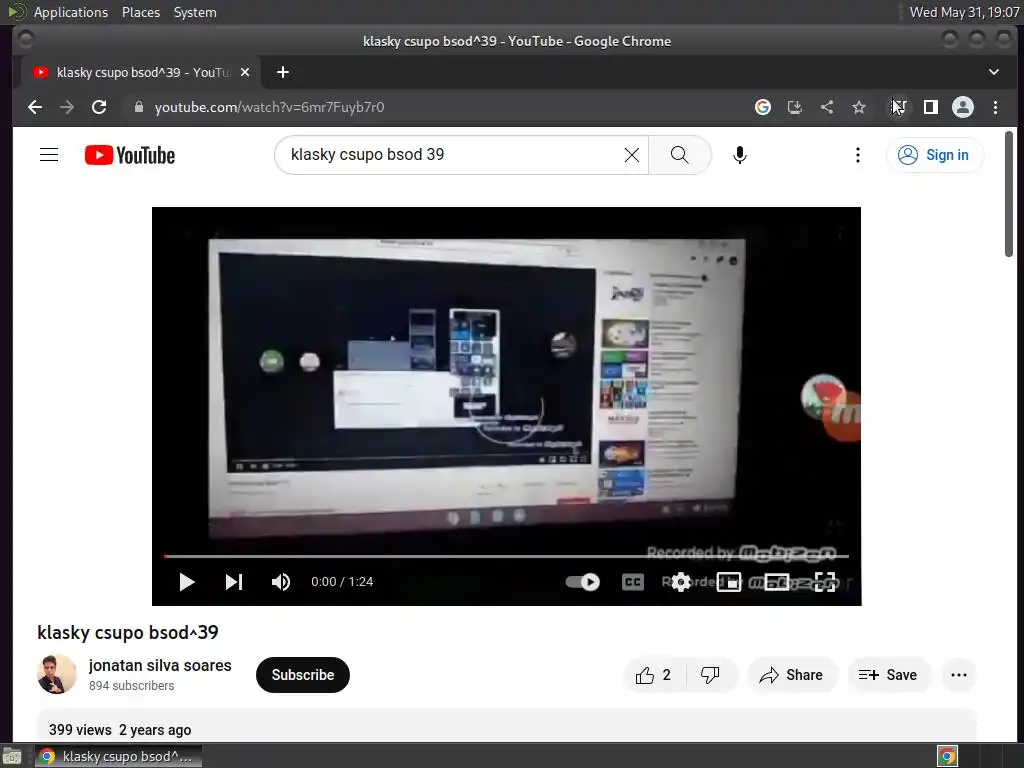Open YouTube settings three-dot menu
Image resolution: width=1024 pixels, height=768 pixels.
[857, 155]
